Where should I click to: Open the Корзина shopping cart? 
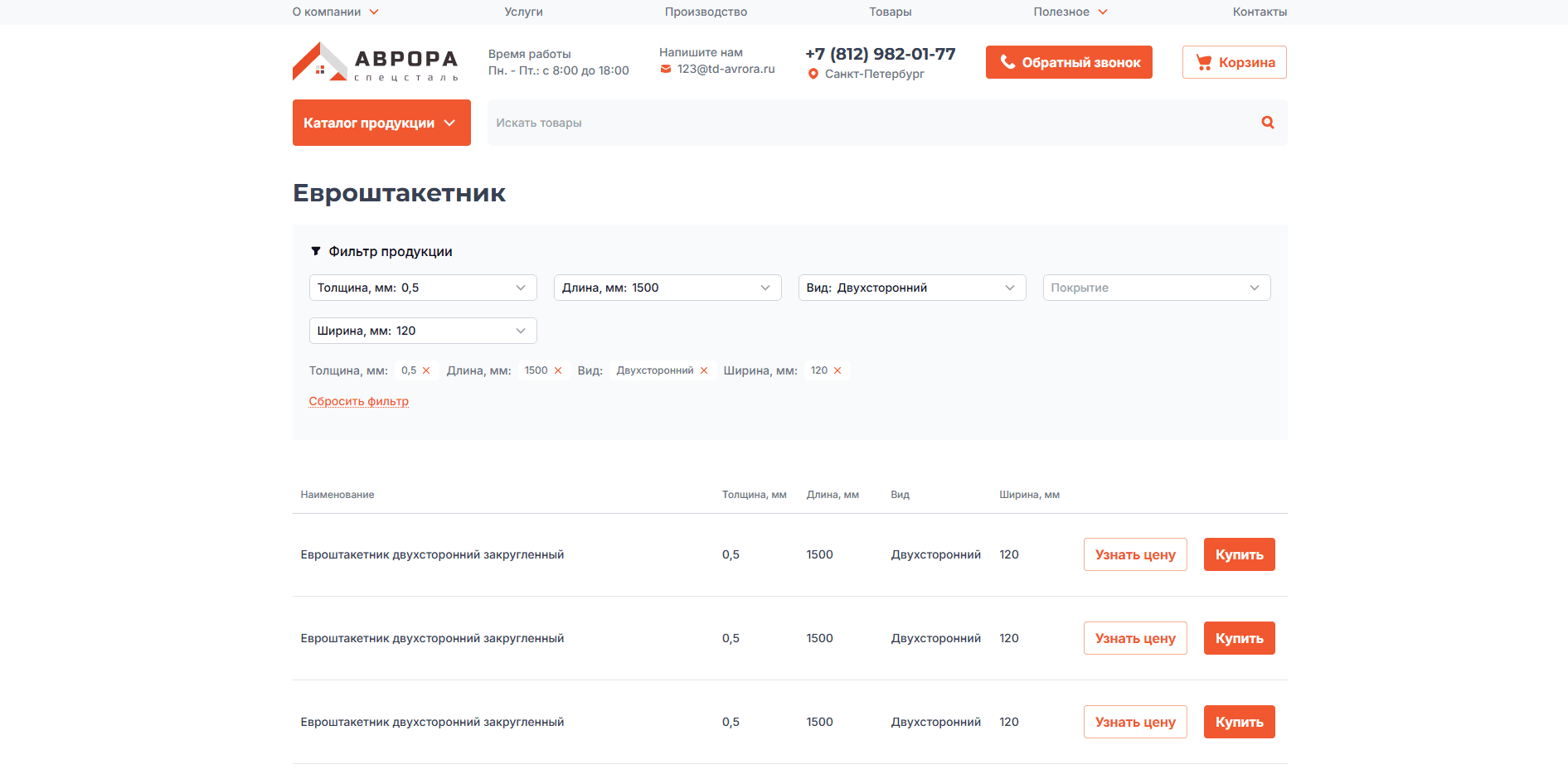pos(1234,62)
